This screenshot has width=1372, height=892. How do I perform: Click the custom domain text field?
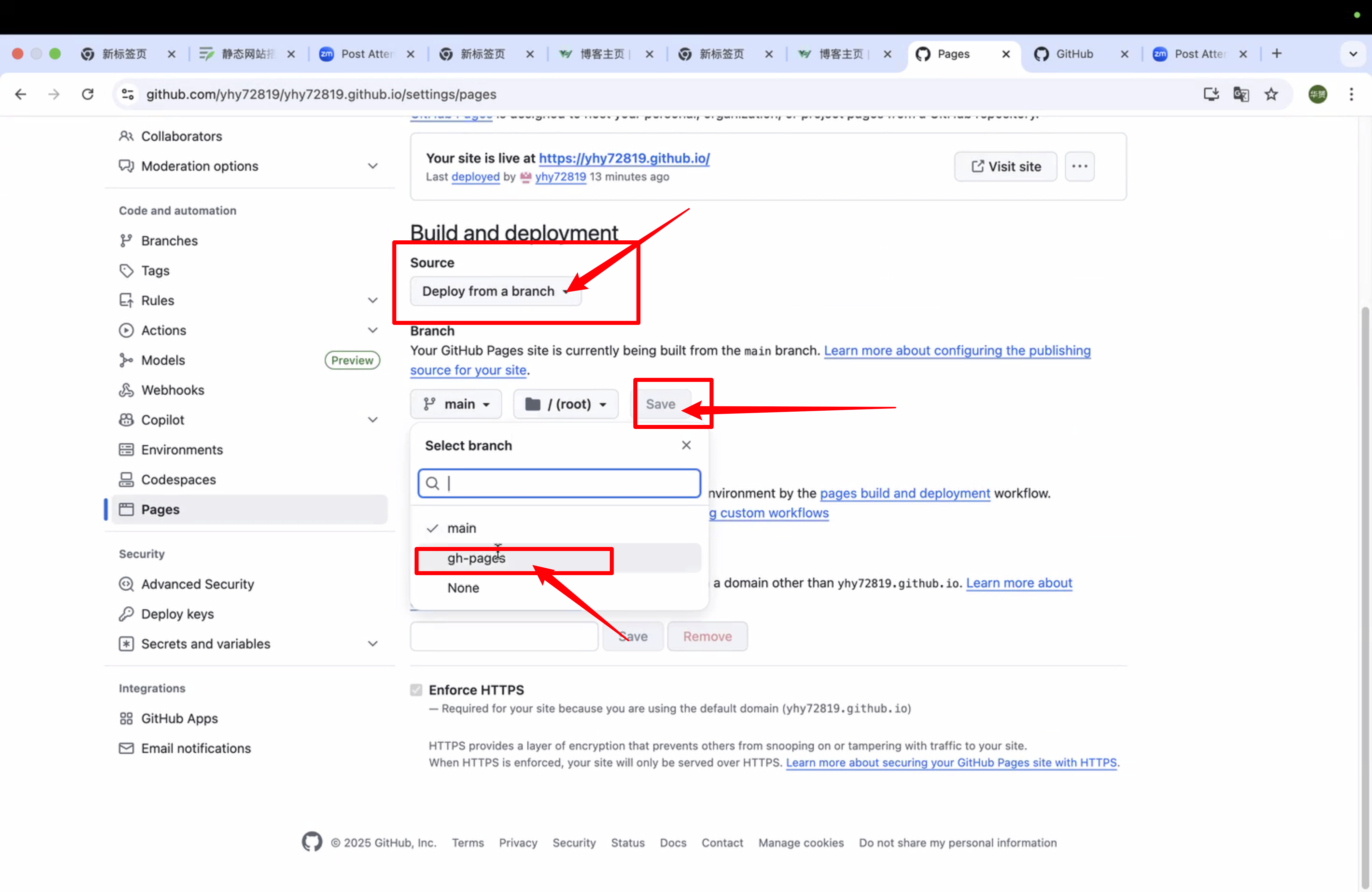click(x=504, y=636)
